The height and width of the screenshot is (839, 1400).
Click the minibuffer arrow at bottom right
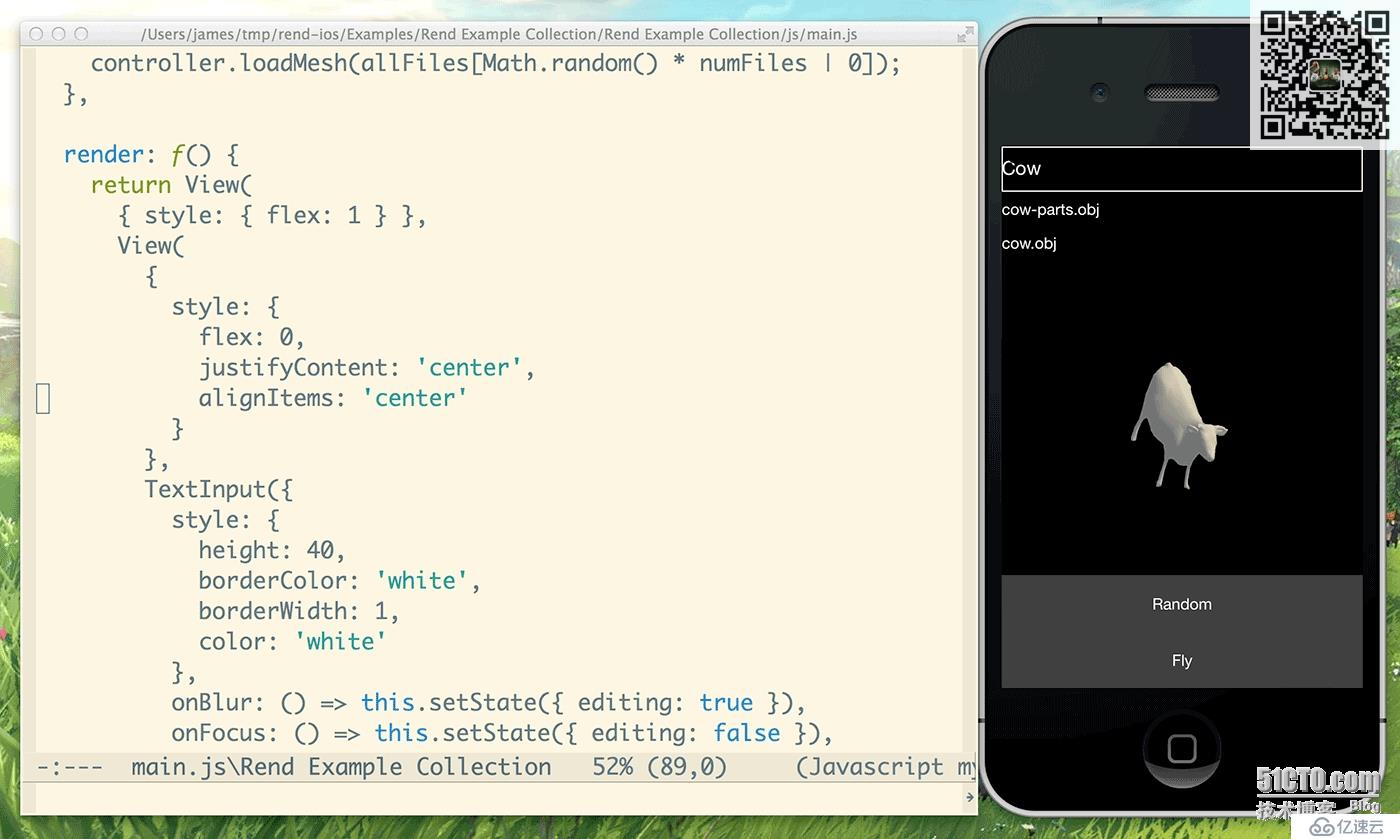969,797
